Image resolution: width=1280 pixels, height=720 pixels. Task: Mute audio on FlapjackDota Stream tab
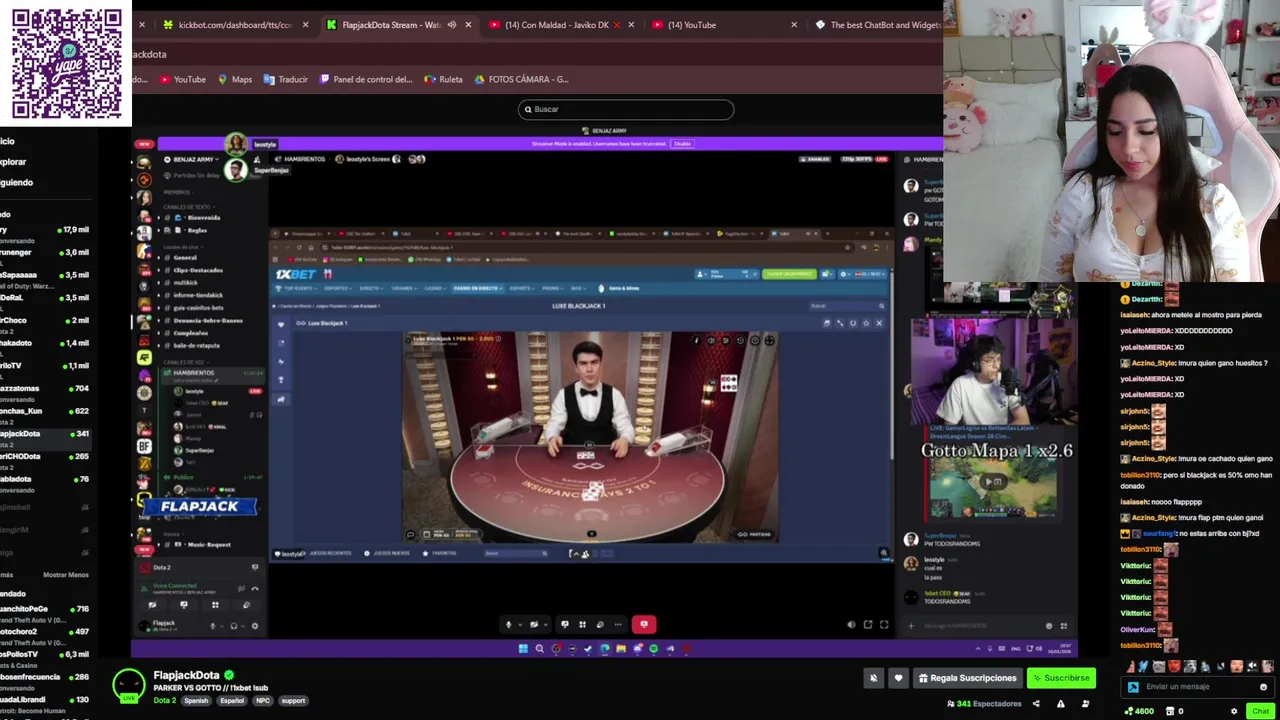coord(451,25)
